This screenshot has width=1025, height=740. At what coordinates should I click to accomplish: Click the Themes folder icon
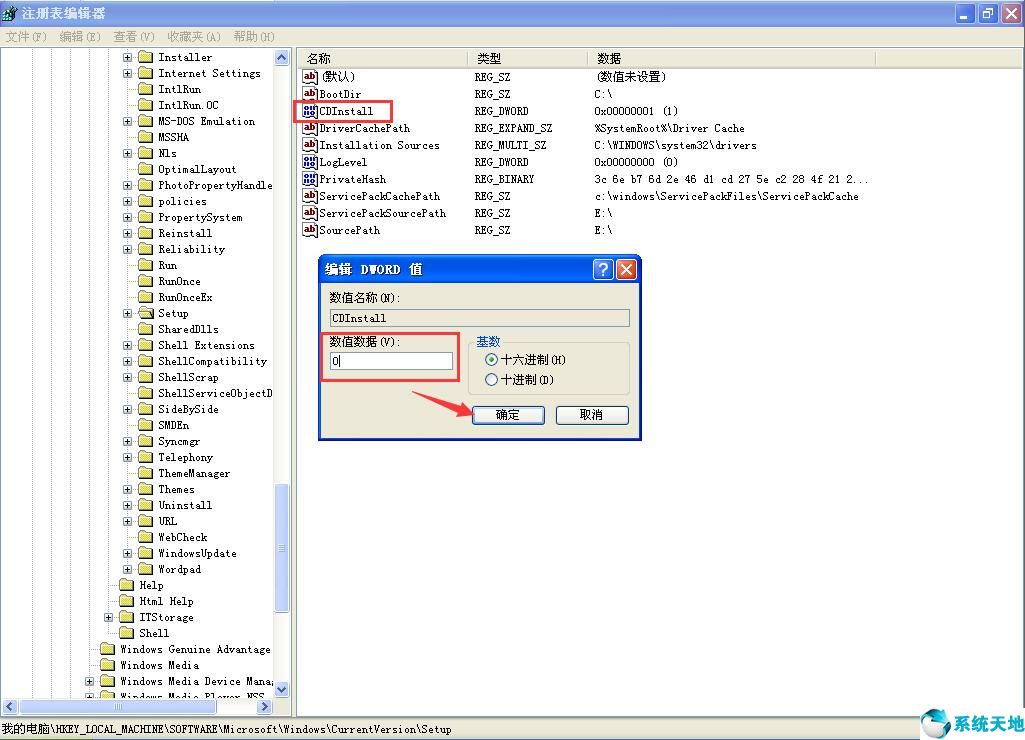click(x=146, y=489)
